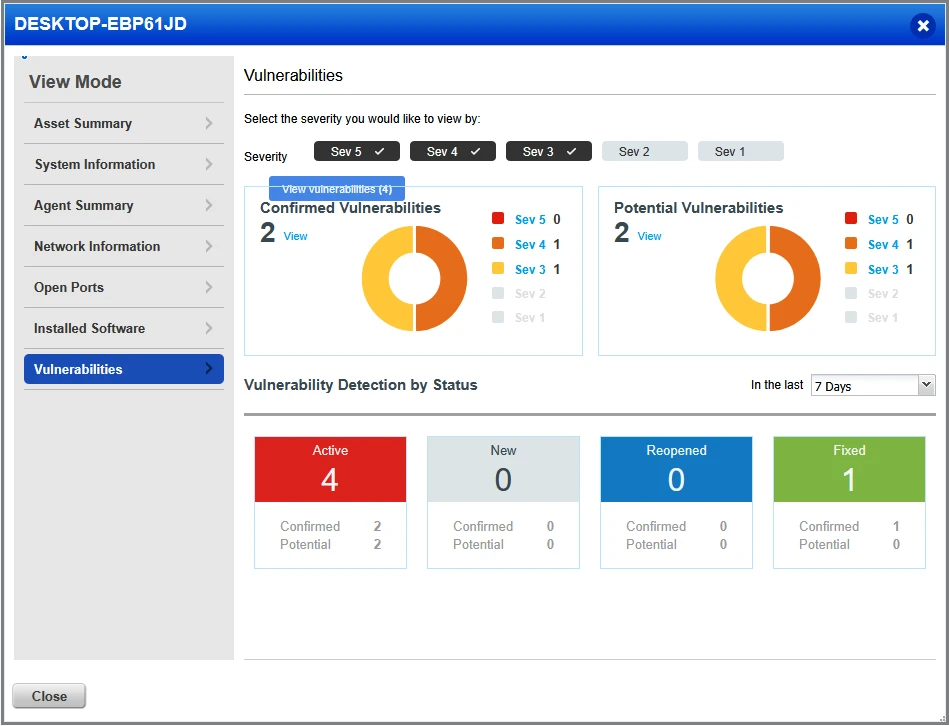Screen dimensions: 949x726
Task: Click Potential row under Reopened tile
Action: [x=676, y=544]
